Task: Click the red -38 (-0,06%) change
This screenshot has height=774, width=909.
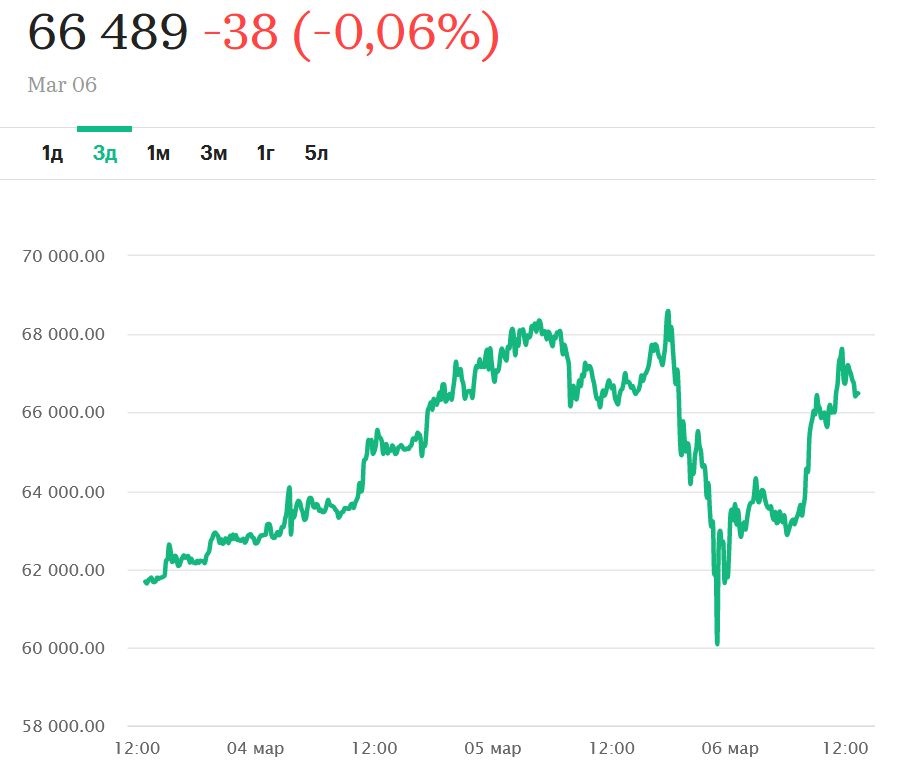Action: 350,33
